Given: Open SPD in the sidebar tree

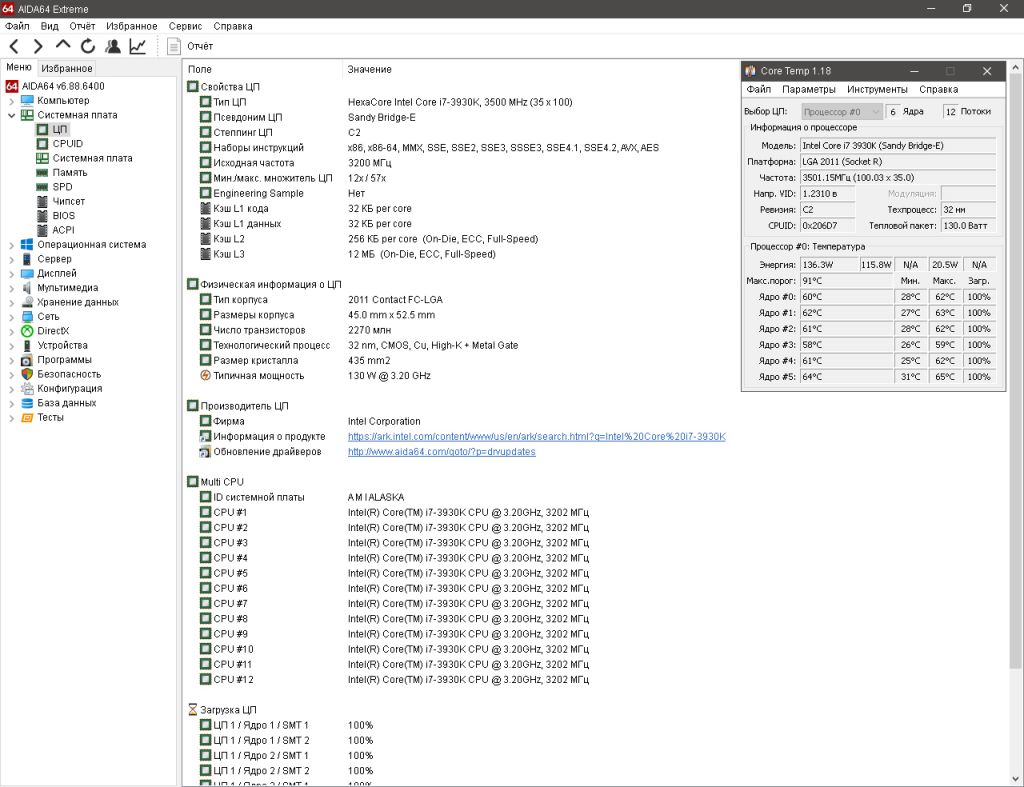Looking at the screenshot, I should pyautogui.click(x=63, y=187).
